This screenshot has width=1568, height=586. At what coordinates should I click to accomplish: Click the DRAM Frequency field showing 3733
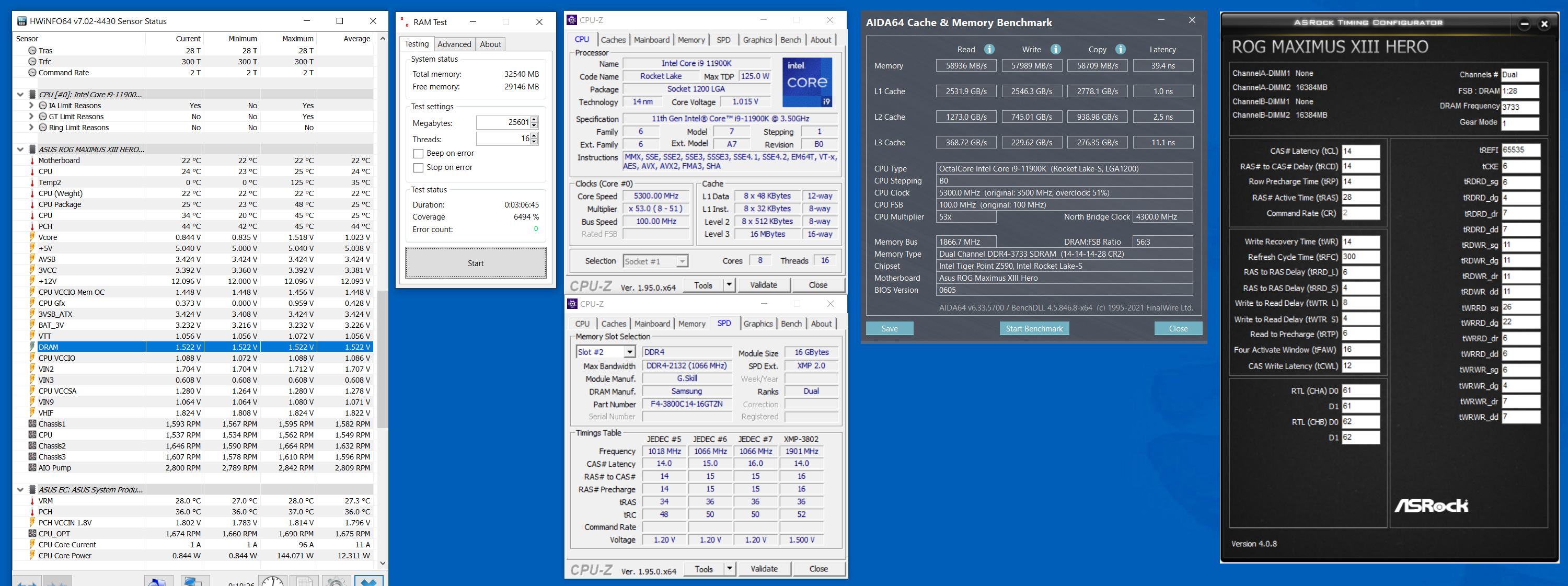(x=1520, y=107)
